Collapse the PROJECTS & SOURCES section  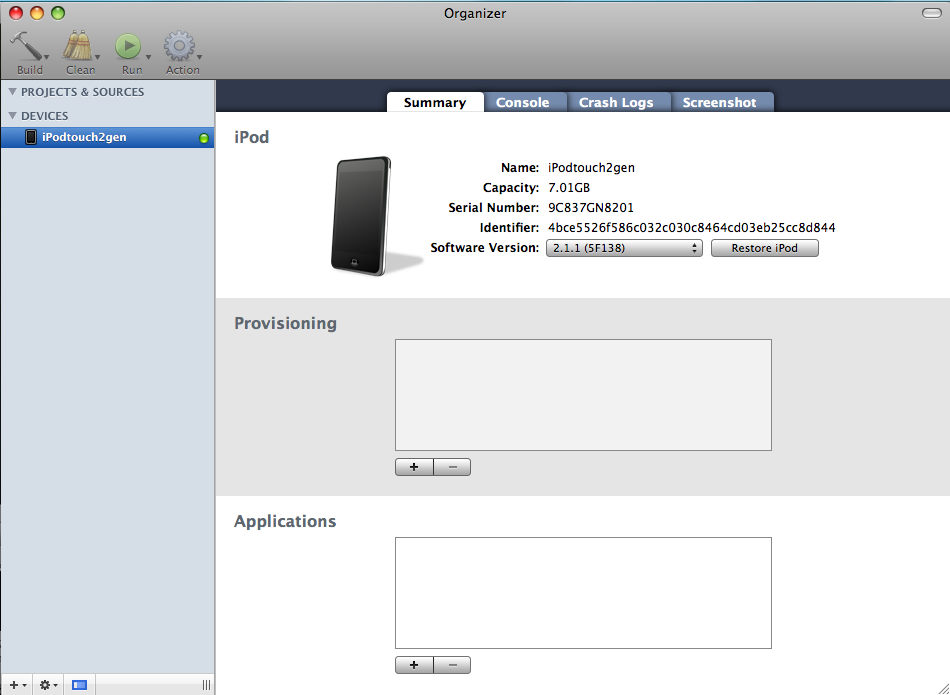pyautogui.click(x=12, y=91)
